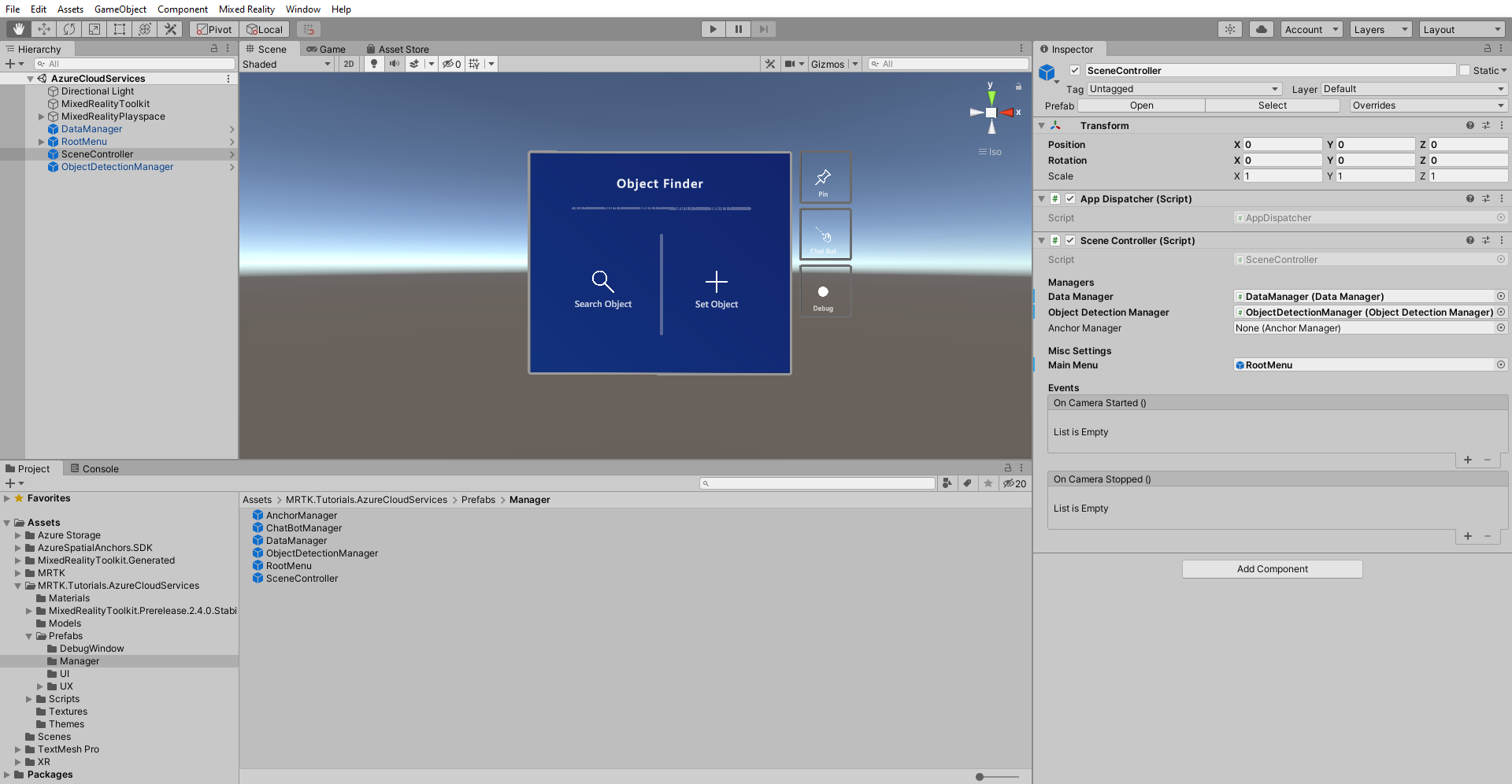Select the Move tool

click(44, 29)
